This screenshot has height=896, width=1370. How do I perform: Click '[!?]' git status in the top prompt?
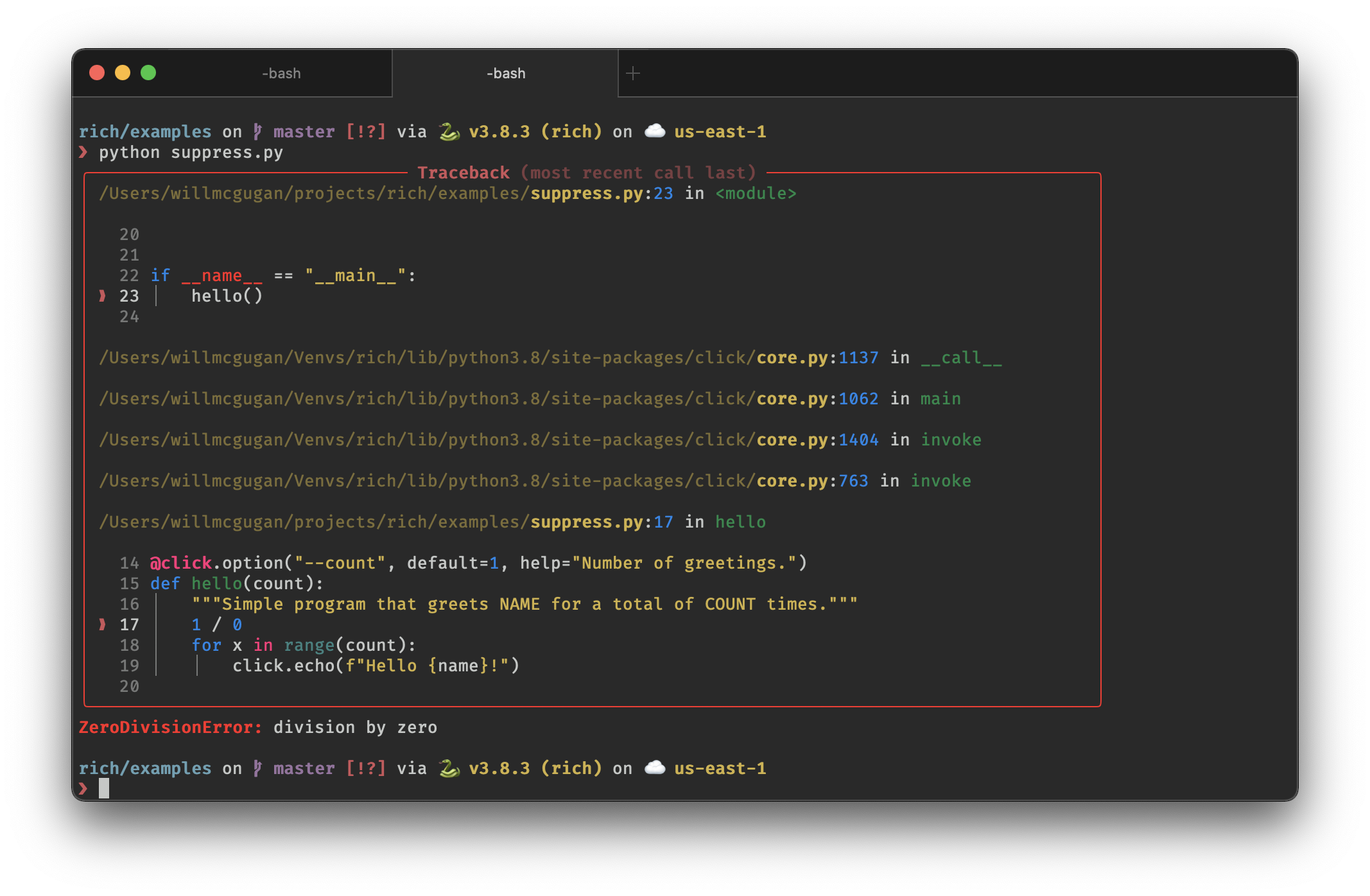[365, 132]
